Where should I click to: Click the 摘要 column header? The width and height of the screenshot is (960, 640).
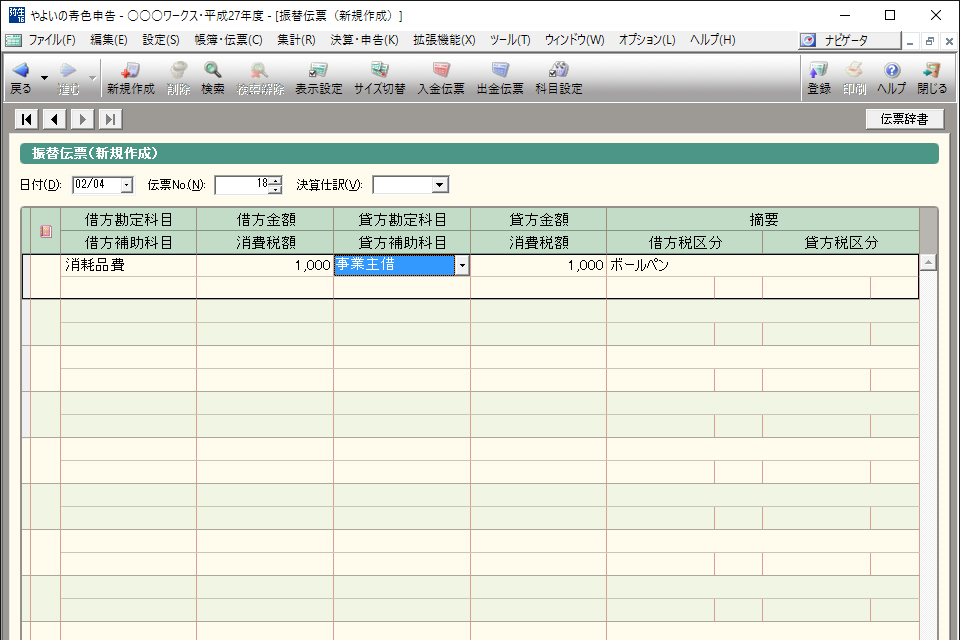pyautogui.click(x=763, y=219)
